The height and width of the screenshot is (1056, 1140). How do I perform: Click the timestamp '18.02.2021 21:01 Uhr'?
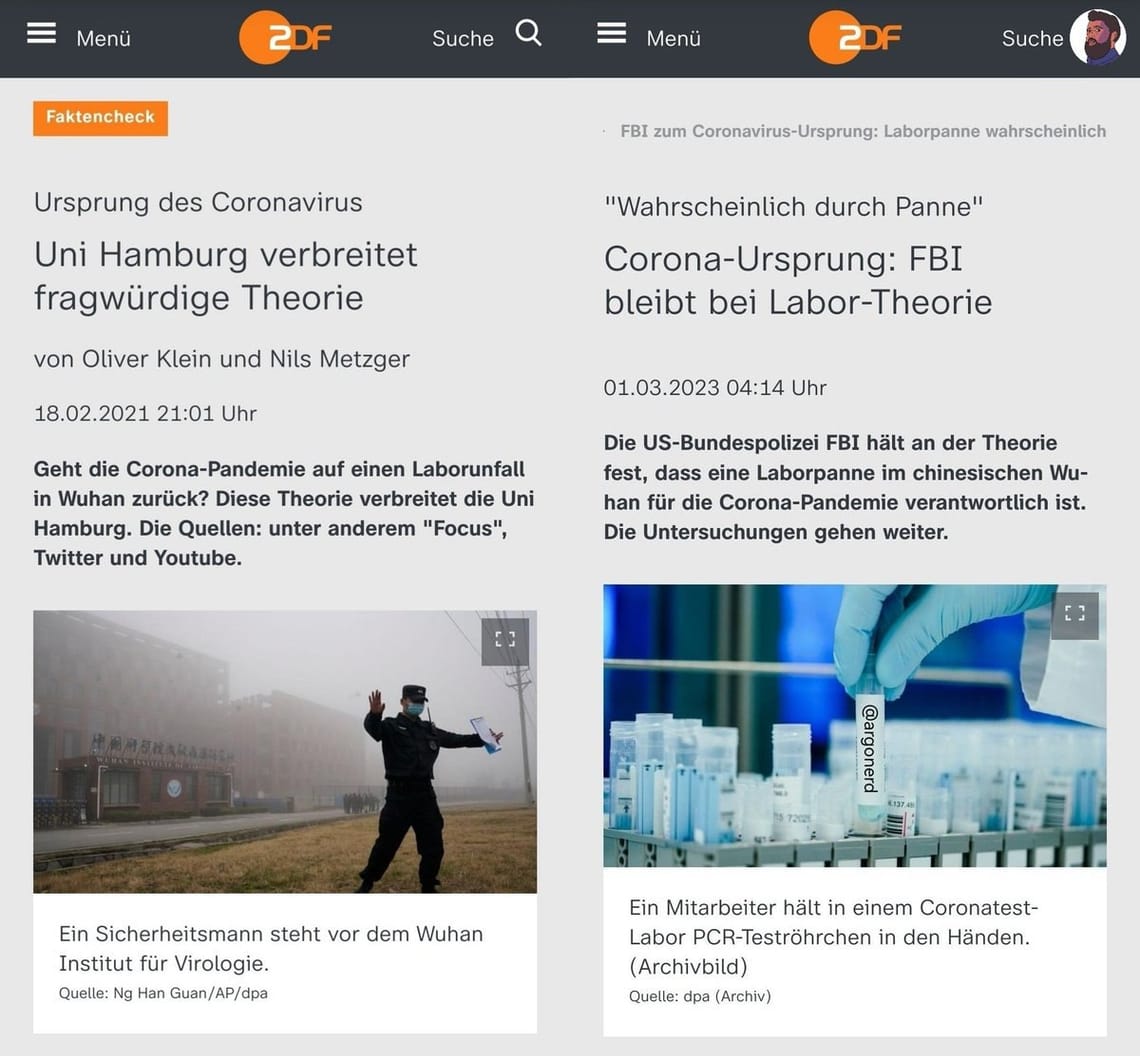(x=145, y=413)
